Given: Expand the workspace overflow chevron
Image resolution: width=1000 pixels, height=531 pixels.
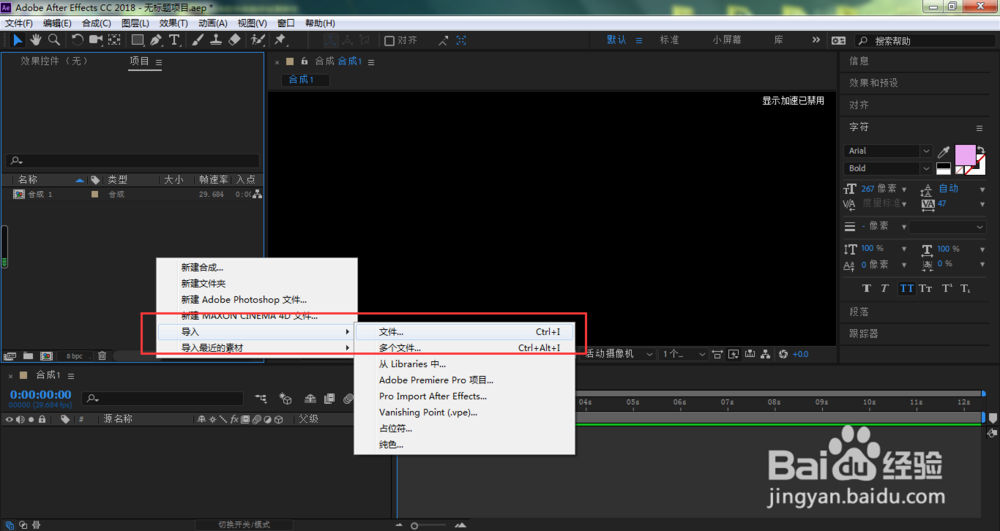Looking at the screenshot, I should pos(816,40).
